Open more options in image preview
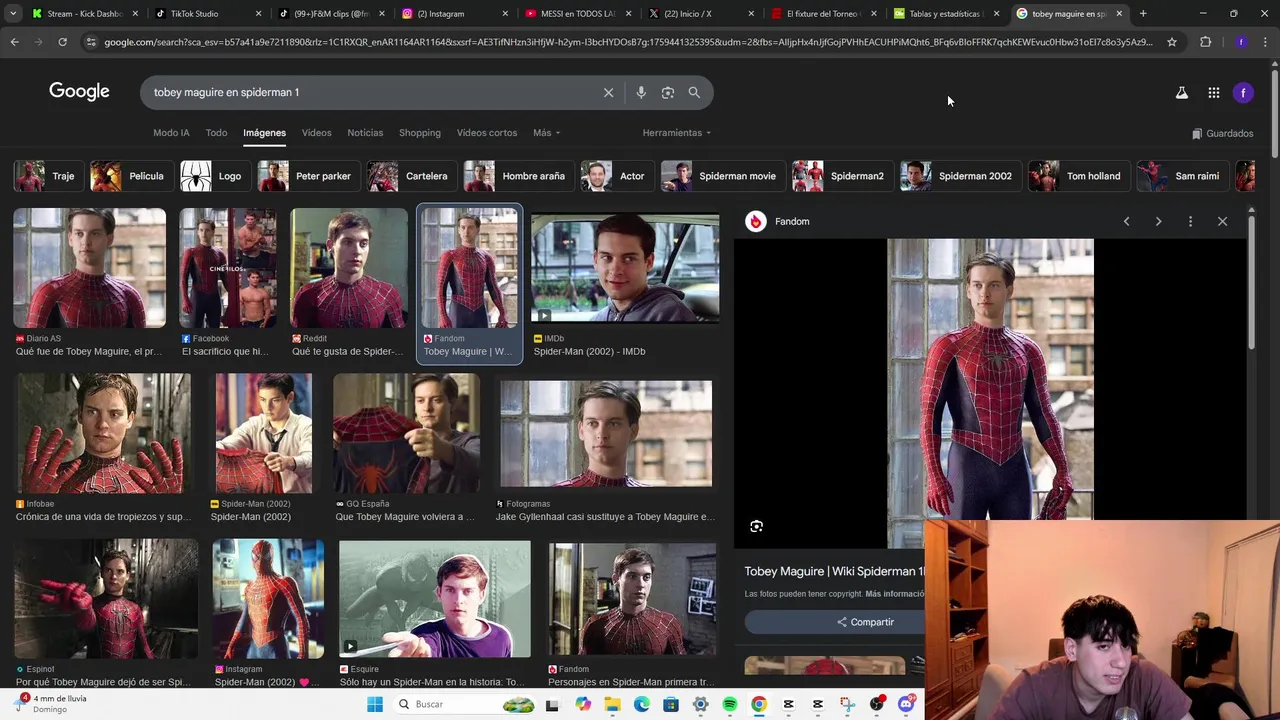This screenshot has height=720, width=1280. [x=1190, y=221]
